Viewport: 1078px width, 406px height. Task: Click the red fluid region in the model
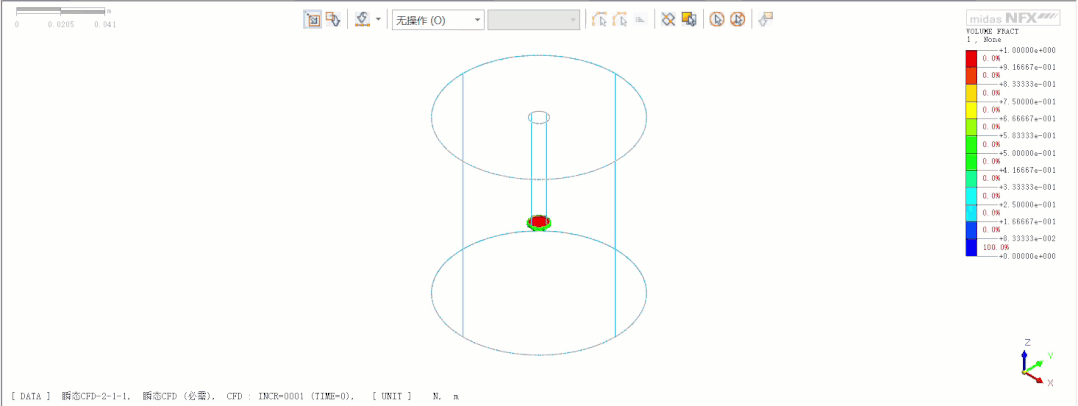(x=539, y=220)
